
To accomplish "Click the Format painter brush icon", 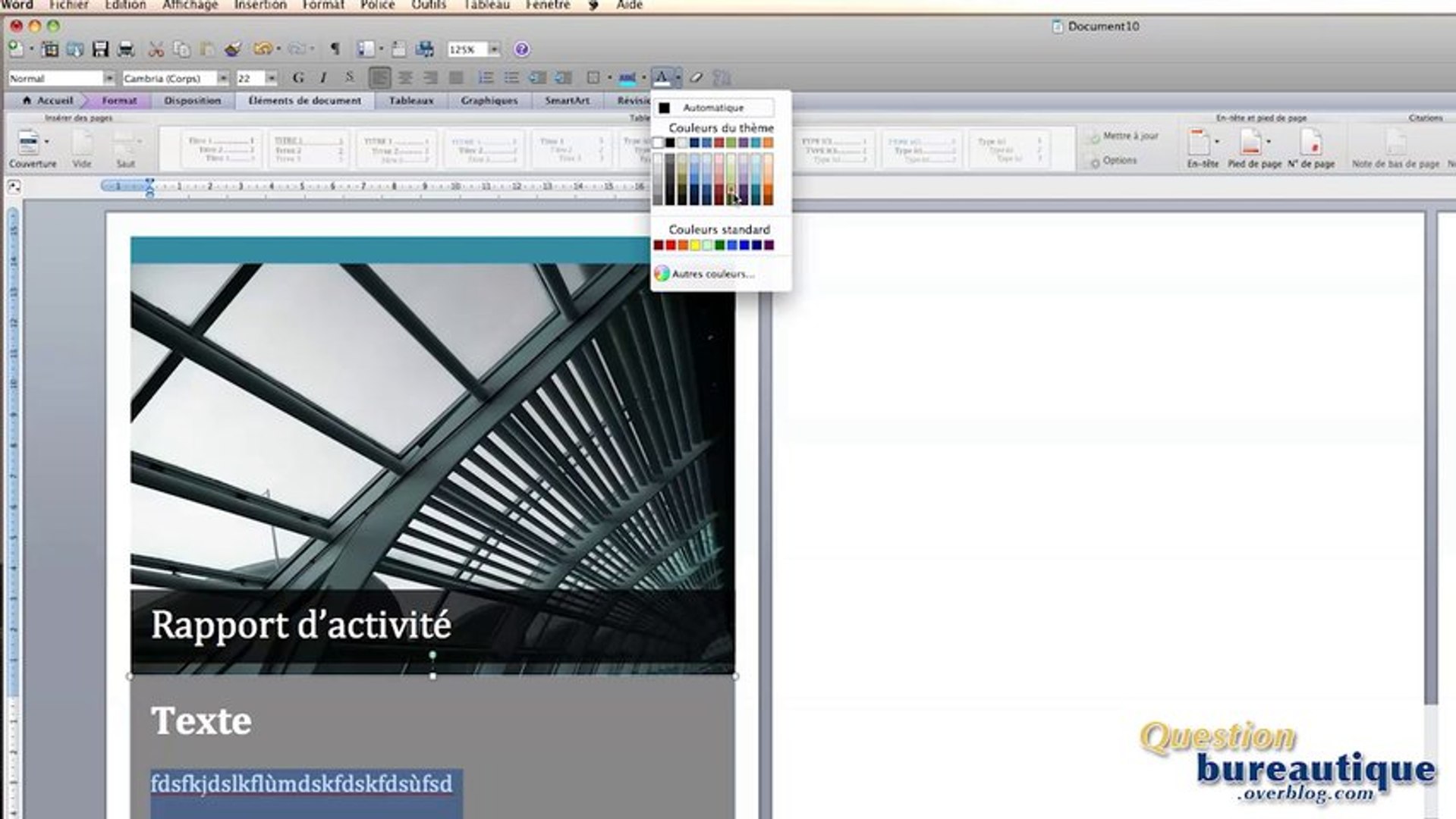I will click(x=233, y=49).
